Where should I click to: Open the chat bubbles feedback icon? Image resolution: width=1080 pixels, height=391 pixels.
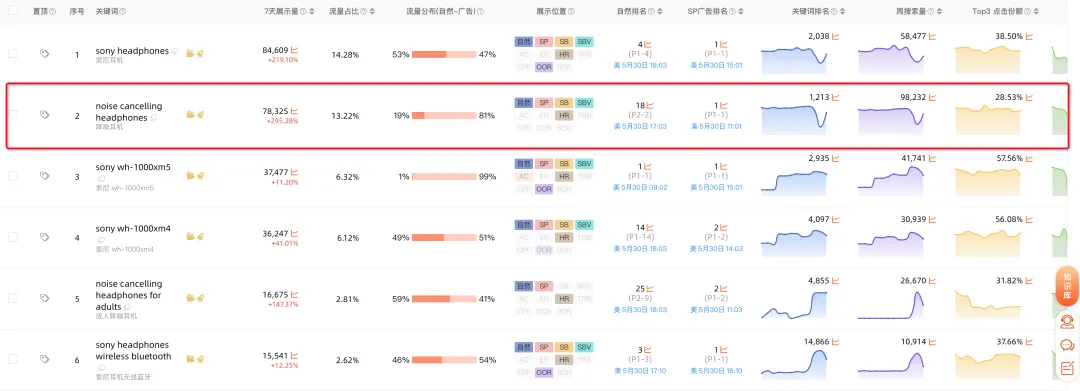pos(1067,346)
